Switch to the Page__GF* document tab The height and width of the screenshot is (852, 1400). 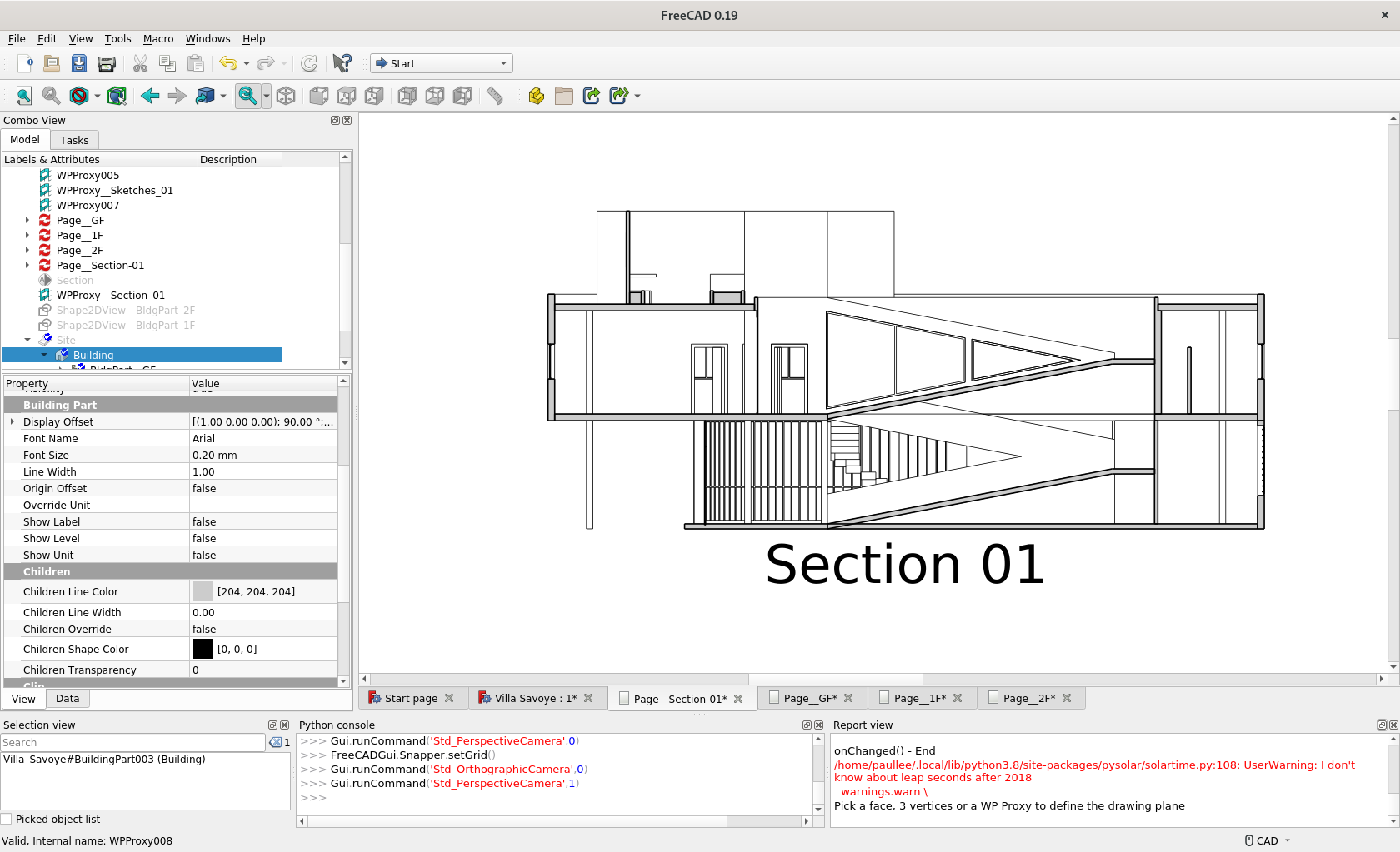(x=810, y=699)
